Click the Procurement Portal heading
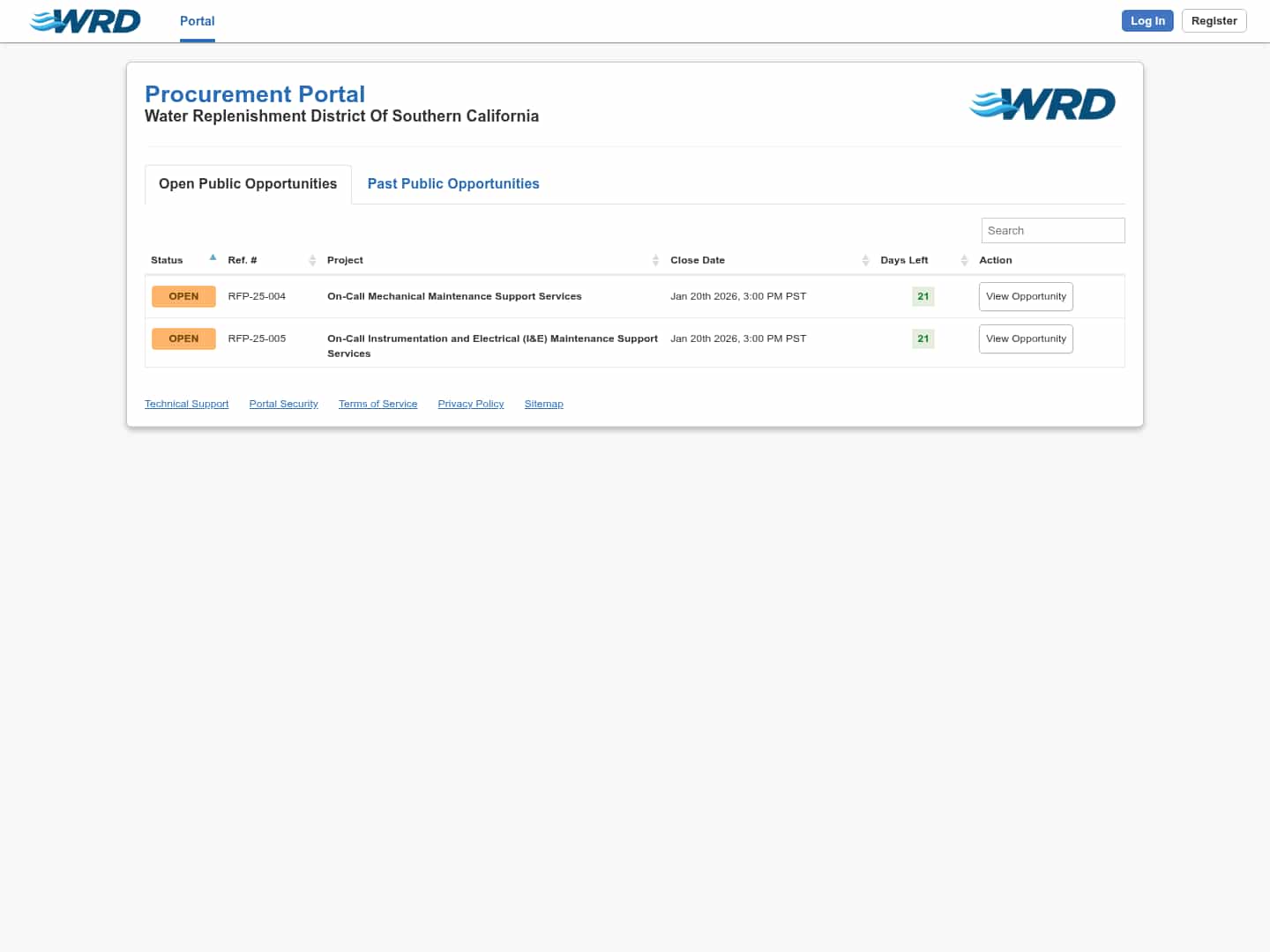This screenshot has height=952, width=1270. (255, 94)
